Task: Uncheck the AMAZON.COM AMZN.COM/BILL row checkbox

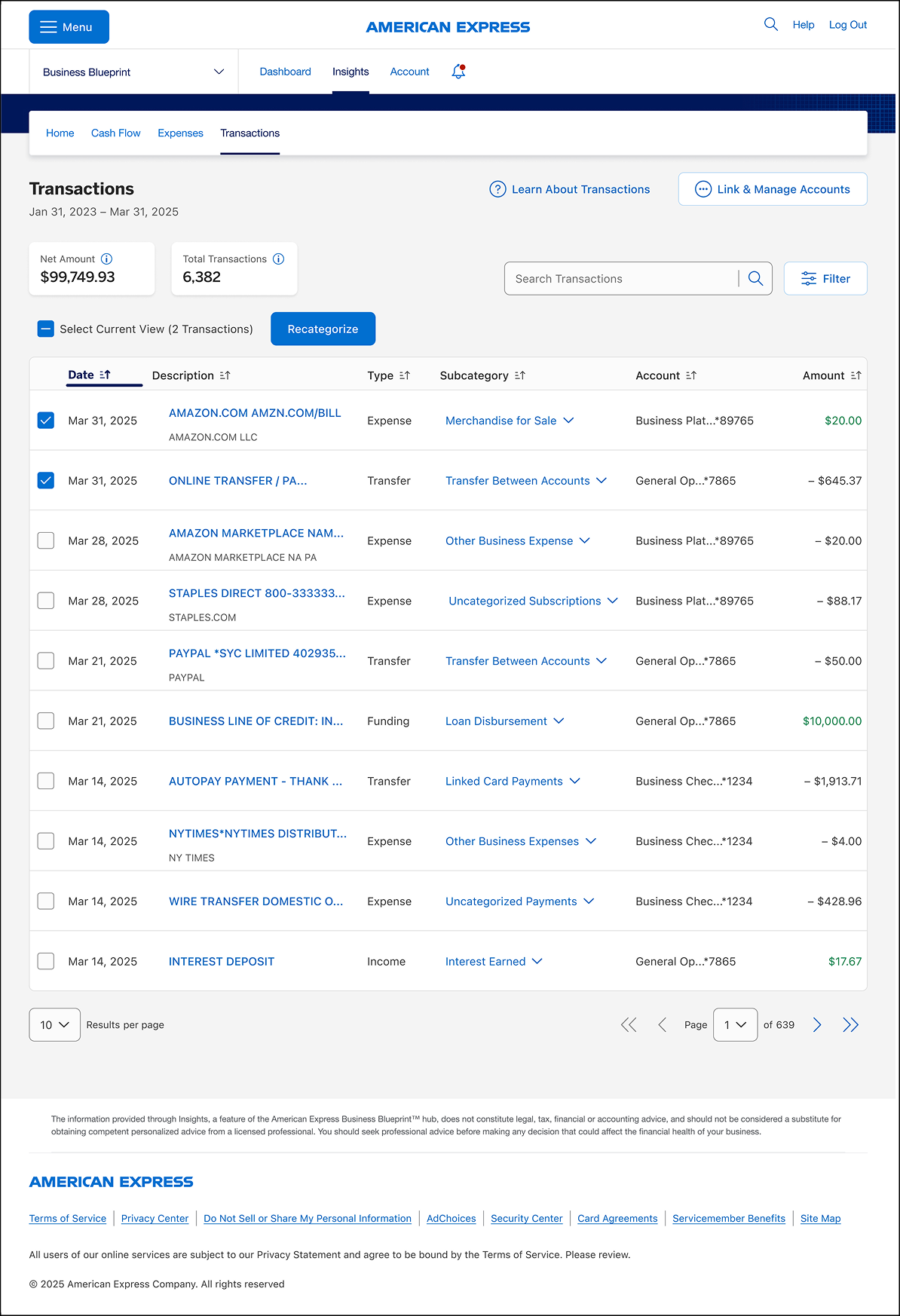Action: (x=46, y=421)
